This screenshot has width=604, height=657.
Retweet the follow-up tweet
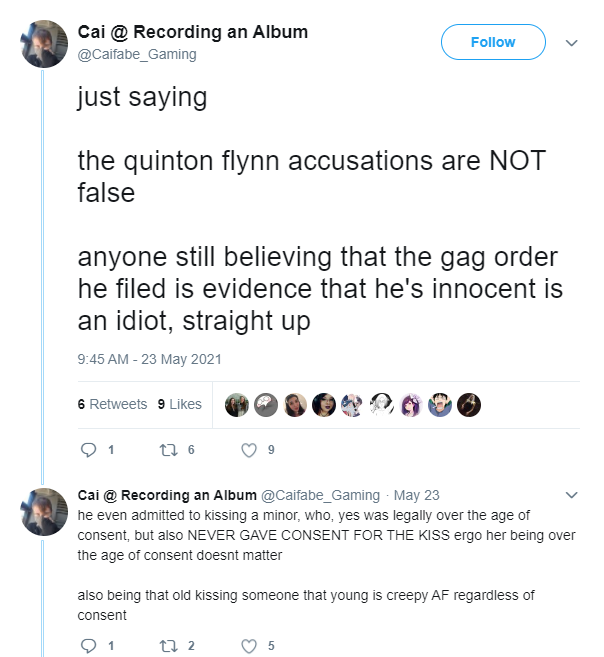click(169, 646)
